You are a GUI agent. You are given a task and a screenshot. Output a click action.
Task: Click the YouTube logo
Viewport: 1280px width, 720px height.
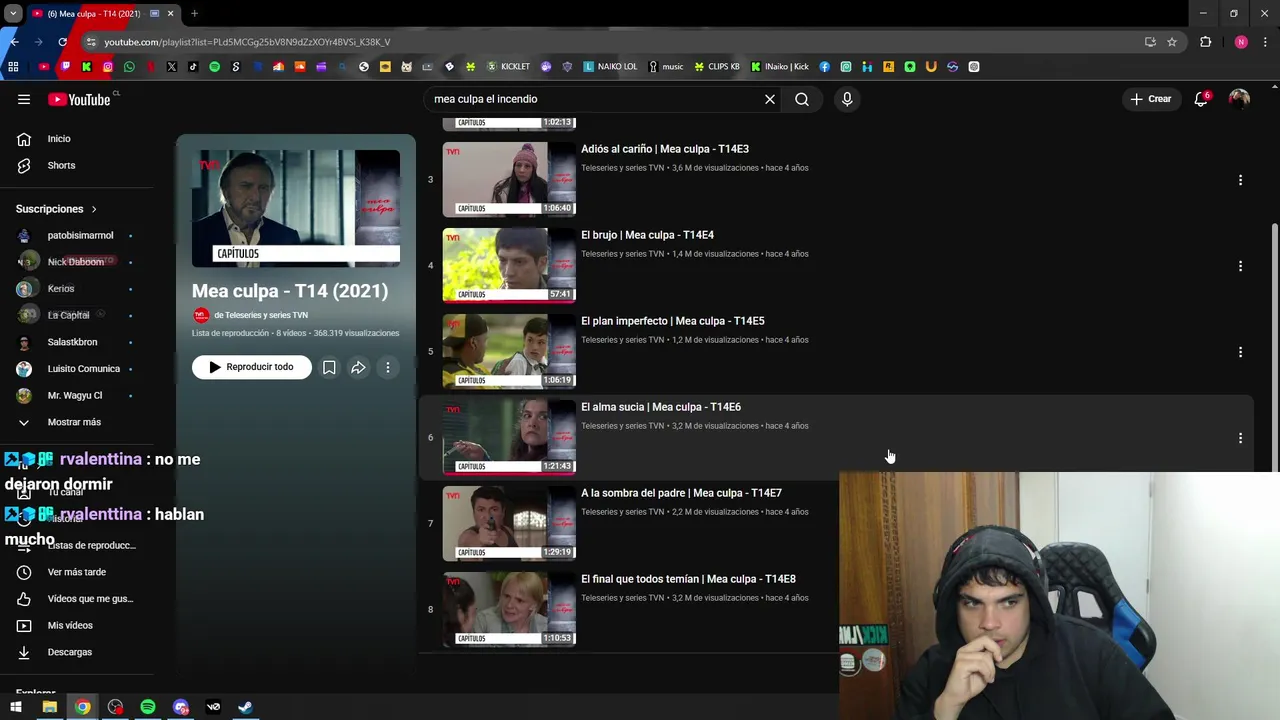click(x=80, y=99)
